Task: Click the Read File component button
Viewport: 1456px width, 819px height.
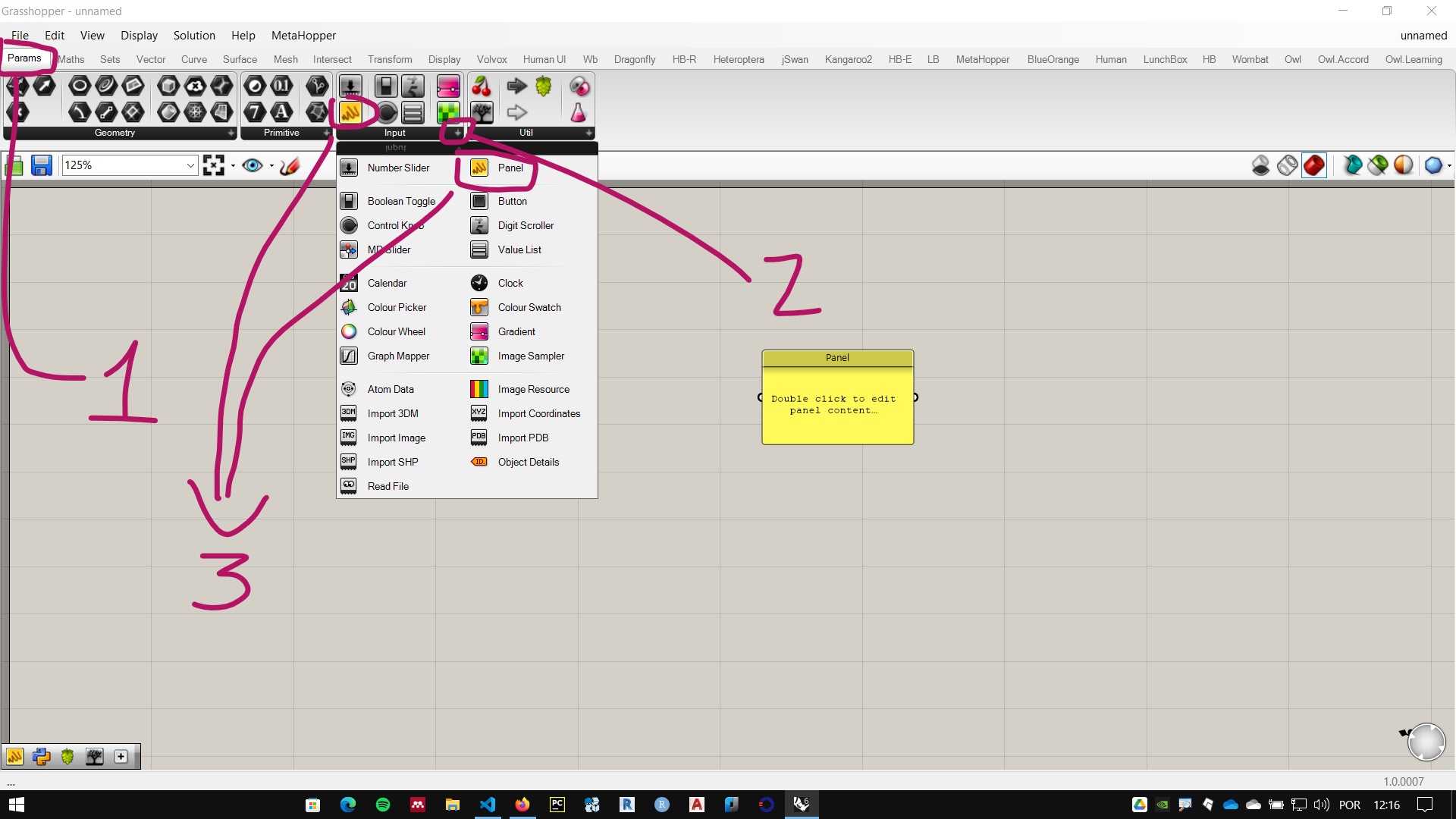Action: point(388,486)
